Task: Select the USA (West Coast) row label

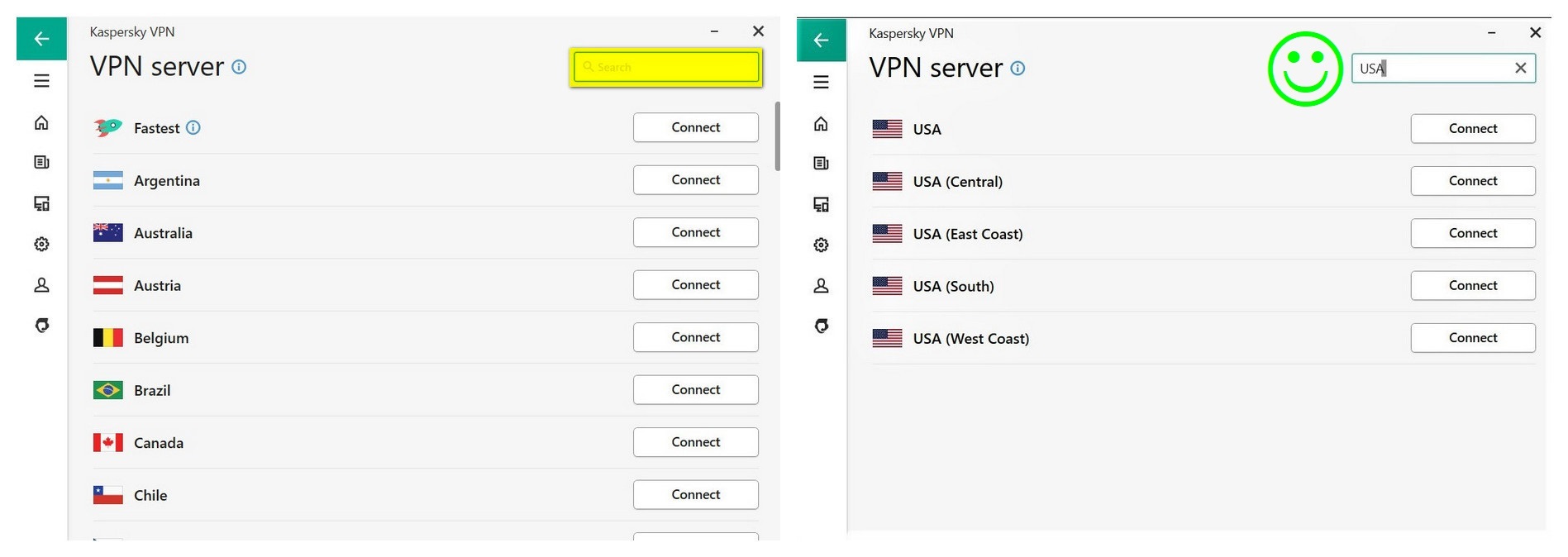Action: tap(971, 338)
